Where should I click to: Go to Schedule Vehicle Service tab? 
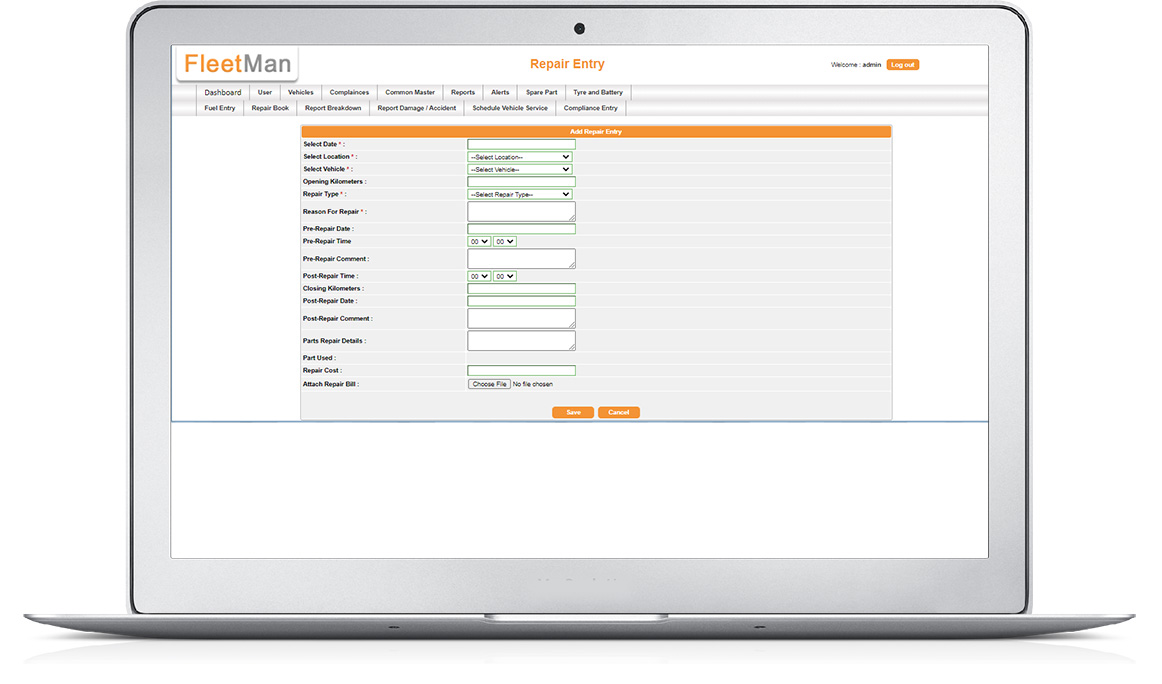point(510,108)
